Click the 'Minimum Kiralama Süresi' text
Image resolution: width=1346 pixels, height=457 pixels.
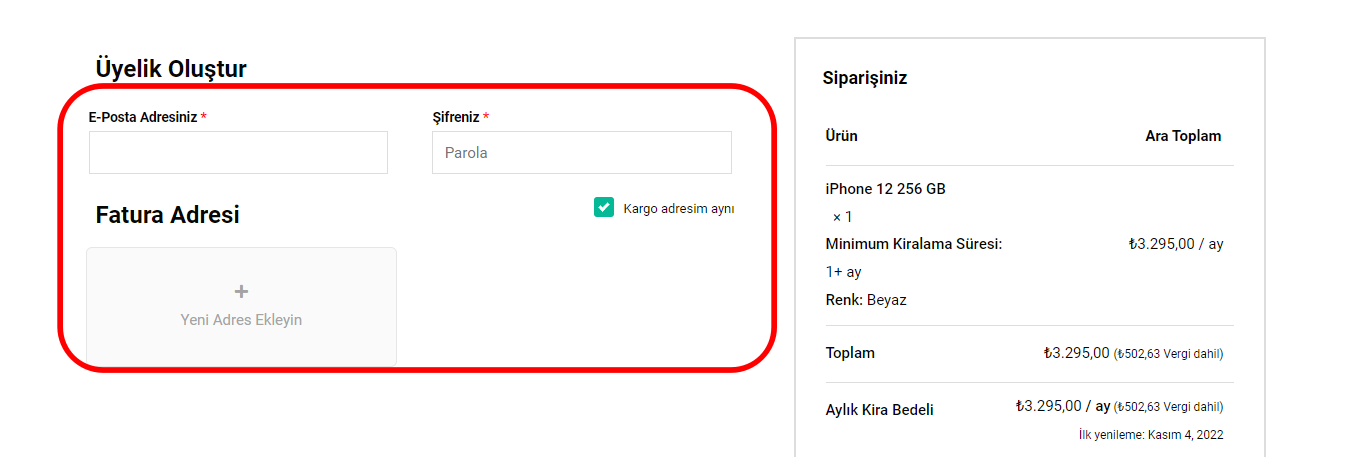[913, 244]
